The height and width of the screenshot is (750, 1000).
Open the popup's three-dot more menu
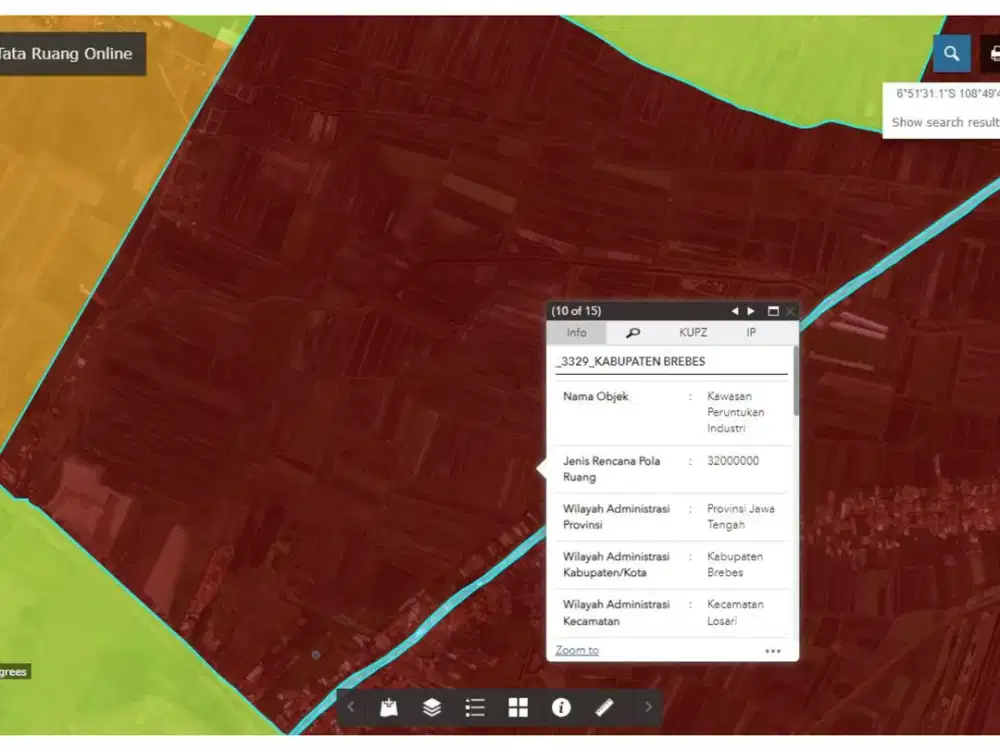coord(773,651)
